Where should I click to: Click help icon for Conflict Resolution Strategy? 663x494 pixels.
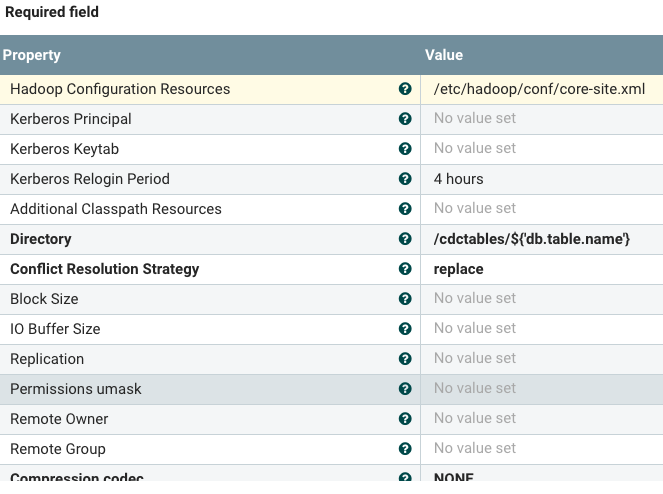(405, 269)
